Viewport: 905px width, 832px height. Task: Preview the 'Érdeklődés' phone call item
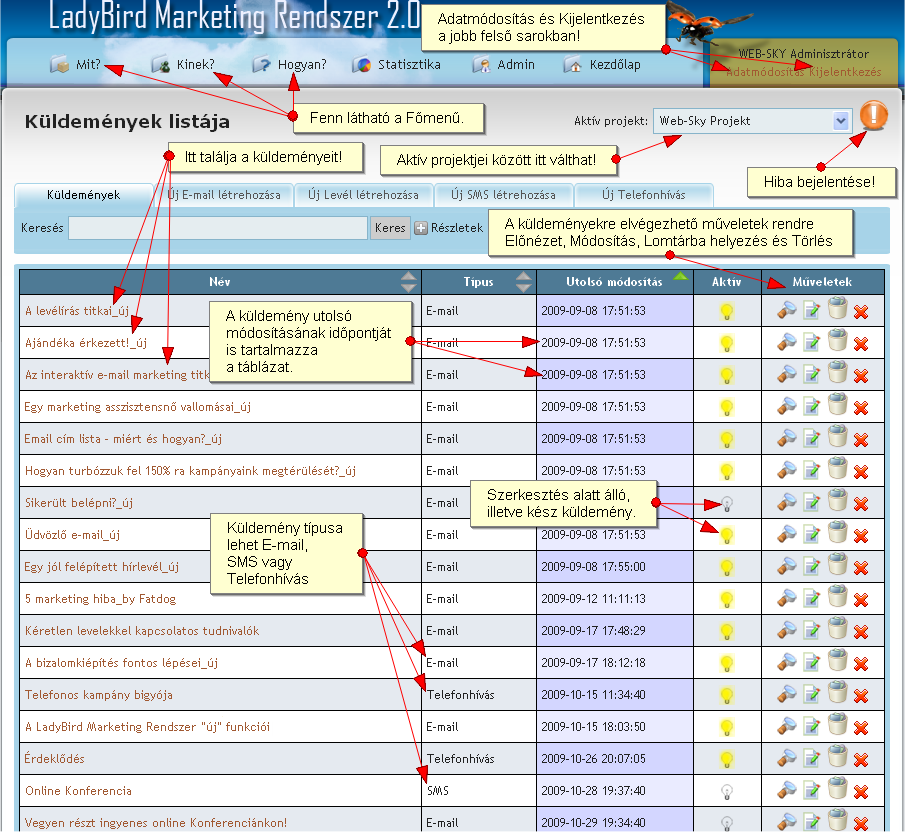coord(786,759)
